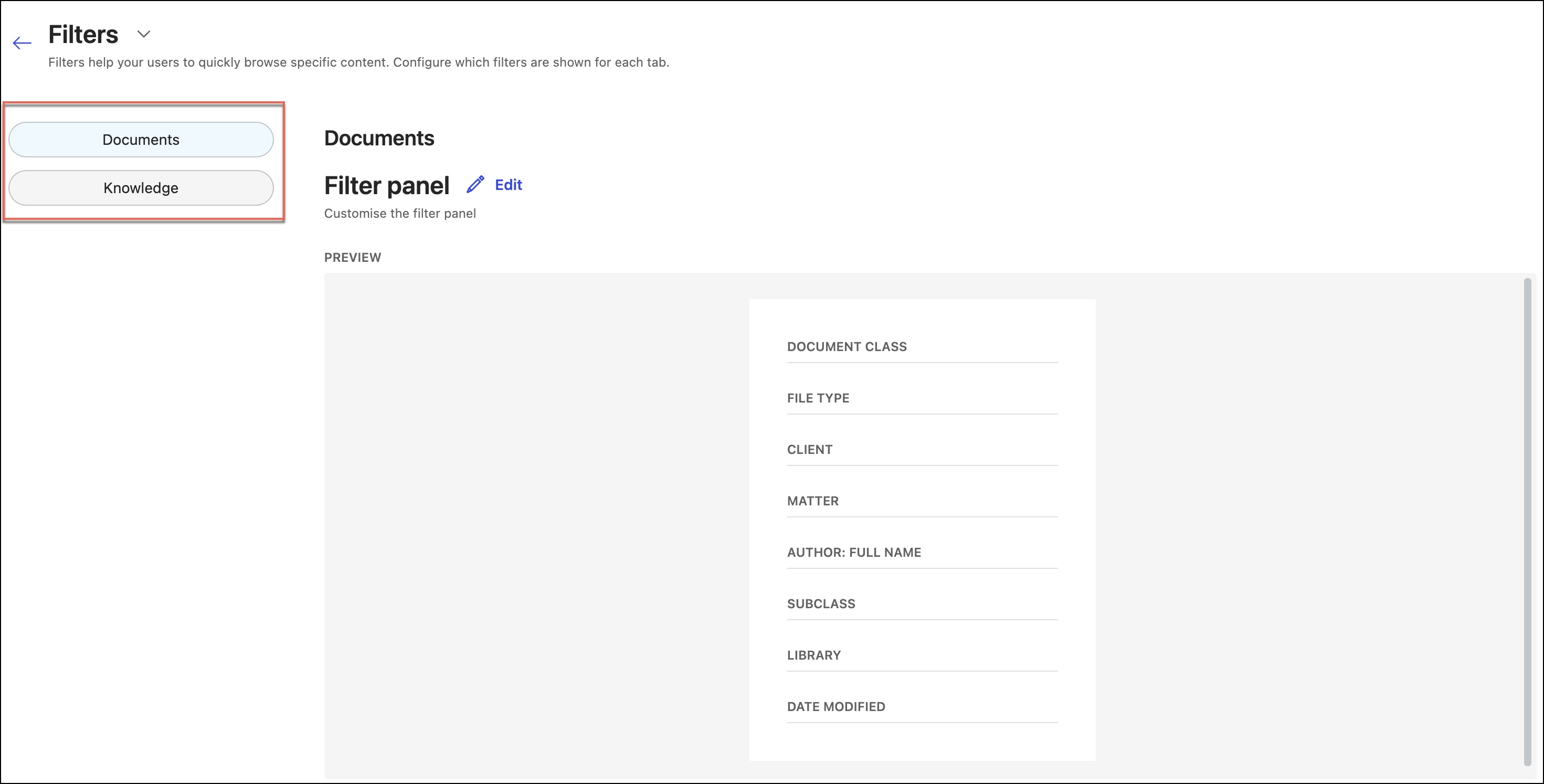Open the Library filter section
Image resolution: width=1544 pixels, height=784 pixels.
813,656
